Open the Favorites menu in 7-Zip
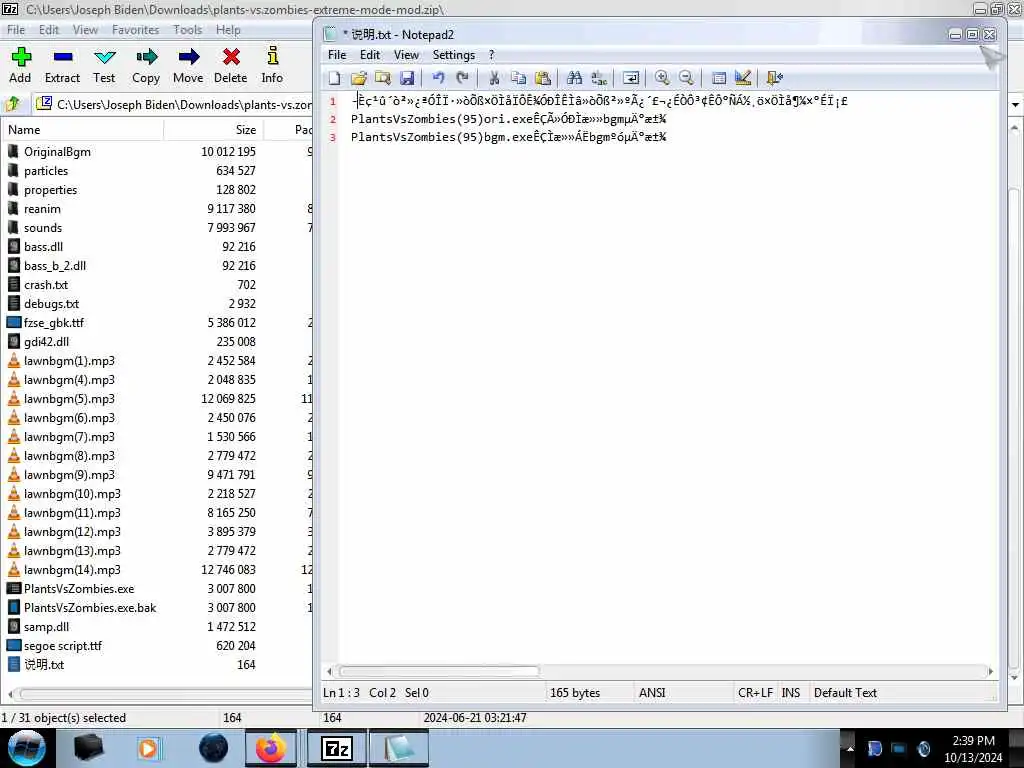This screenshot has height=768, width=1024. (135, 30)
